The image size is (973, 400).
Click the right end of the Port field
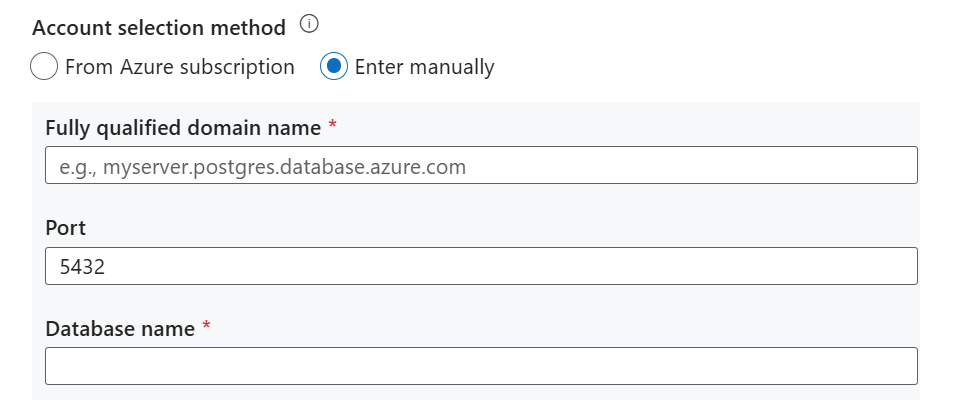coord(900,266)
